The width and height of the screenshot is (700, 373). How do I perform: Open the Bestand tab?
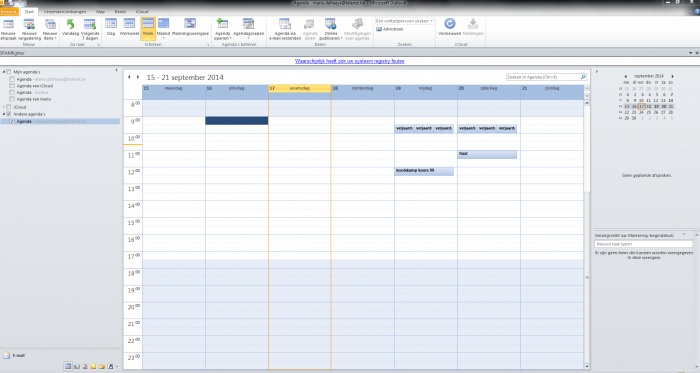coord(8,12)
